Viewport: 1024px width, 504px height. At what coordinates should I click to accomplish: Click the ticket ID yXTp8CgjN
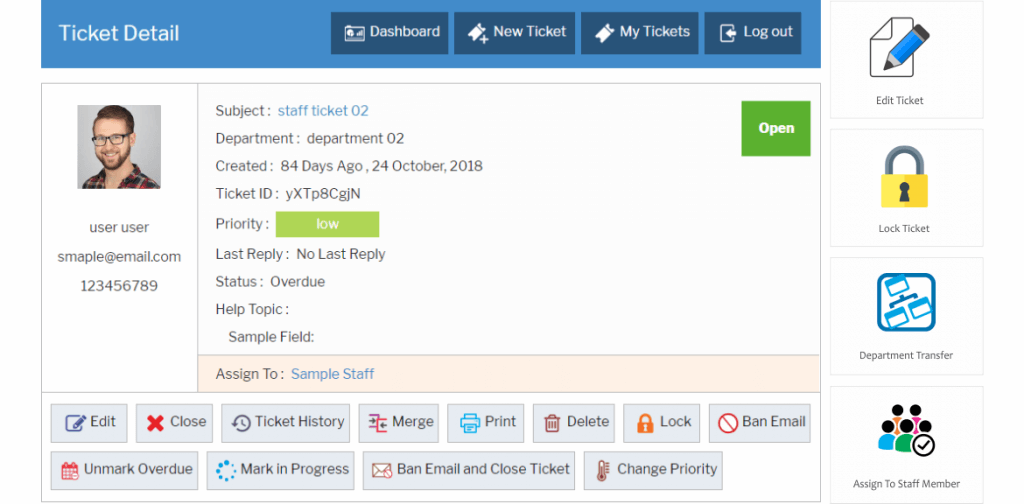323,194
